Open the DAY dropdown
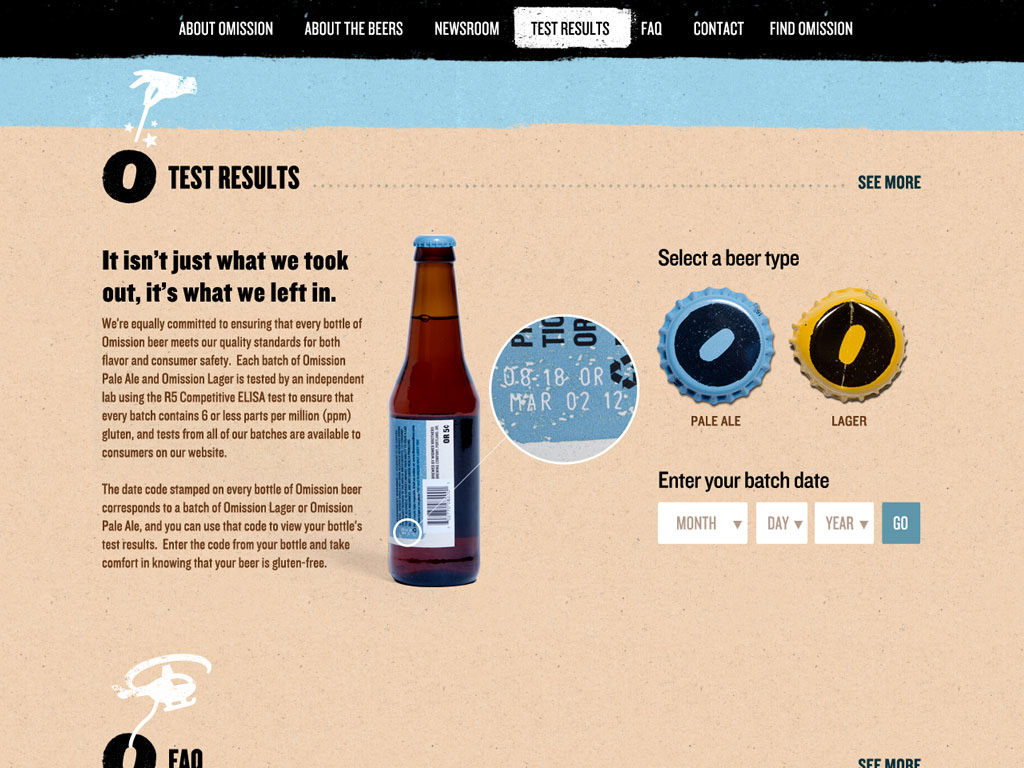The height and width of the screenshot is (768, 1024). (x=782, y=523)
